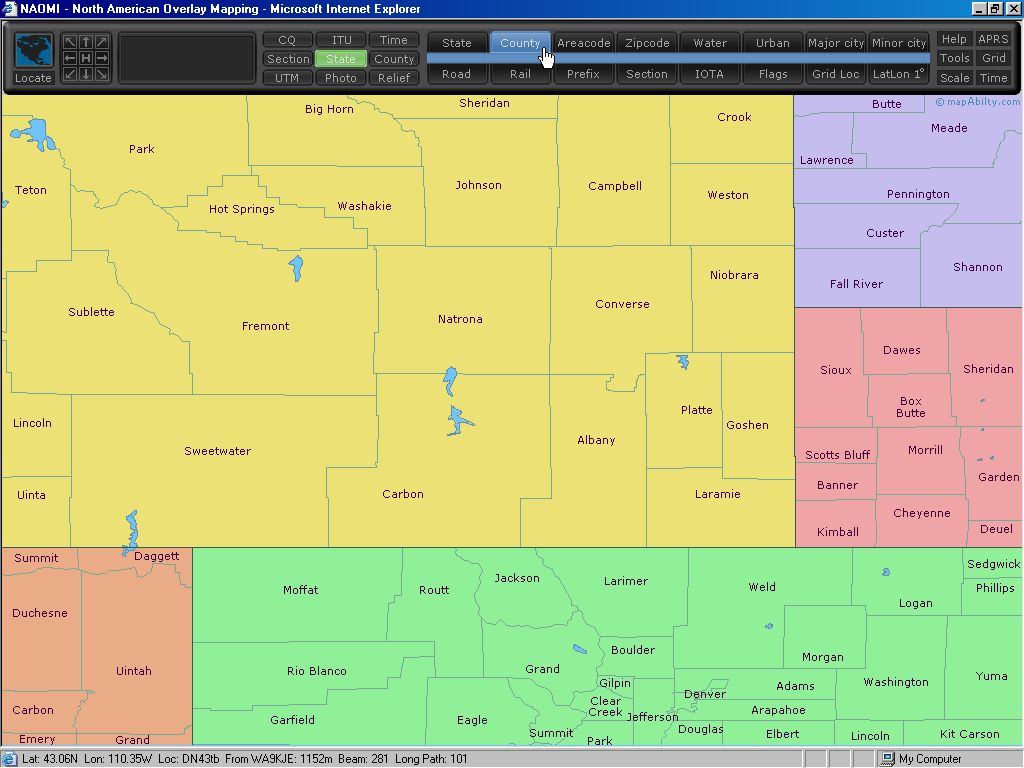The image size is (1024, 768).
Task: Select the ITU zone coloring button
Action: 341,40
